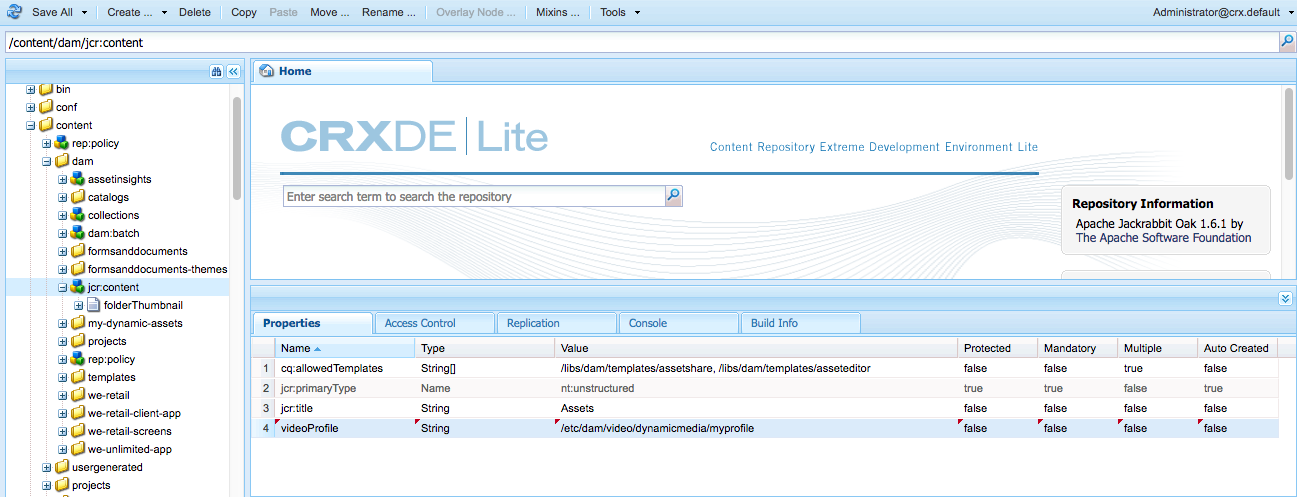Viewport: 1297px width, 497px height.
Task: Switch to the Build Info tab
Action: click(800, 323)
